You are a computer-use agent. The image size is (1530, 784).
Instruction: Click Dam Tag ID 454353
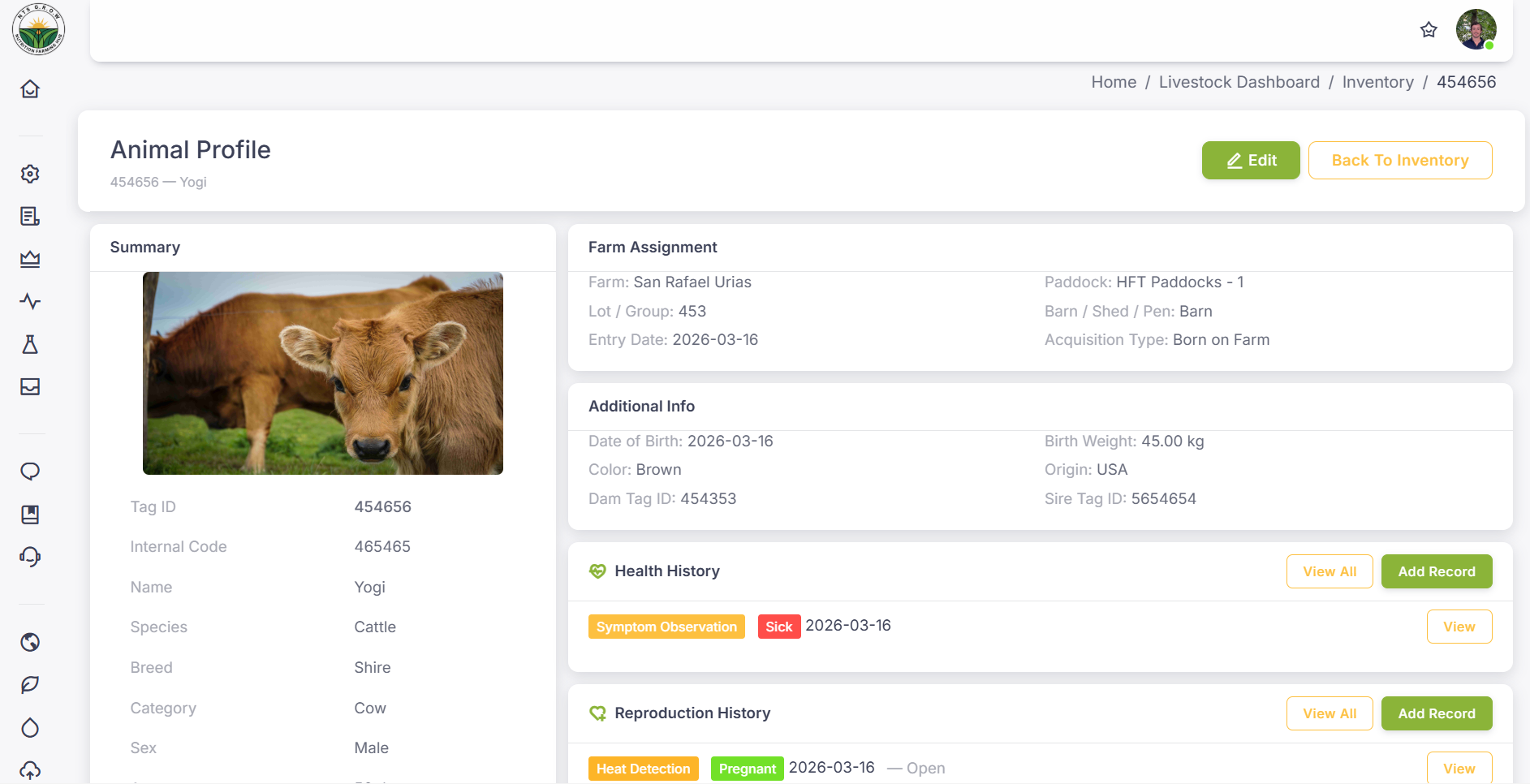click(x=662, y=499)
